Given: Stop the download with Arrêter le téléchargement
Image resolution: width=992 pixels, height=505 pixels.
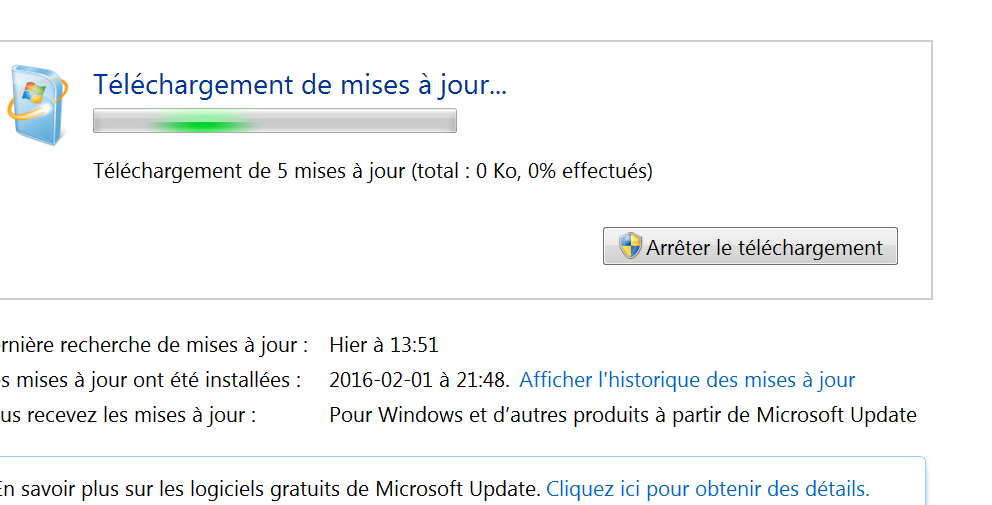Looking at the screenshot, I should (750, 246).
